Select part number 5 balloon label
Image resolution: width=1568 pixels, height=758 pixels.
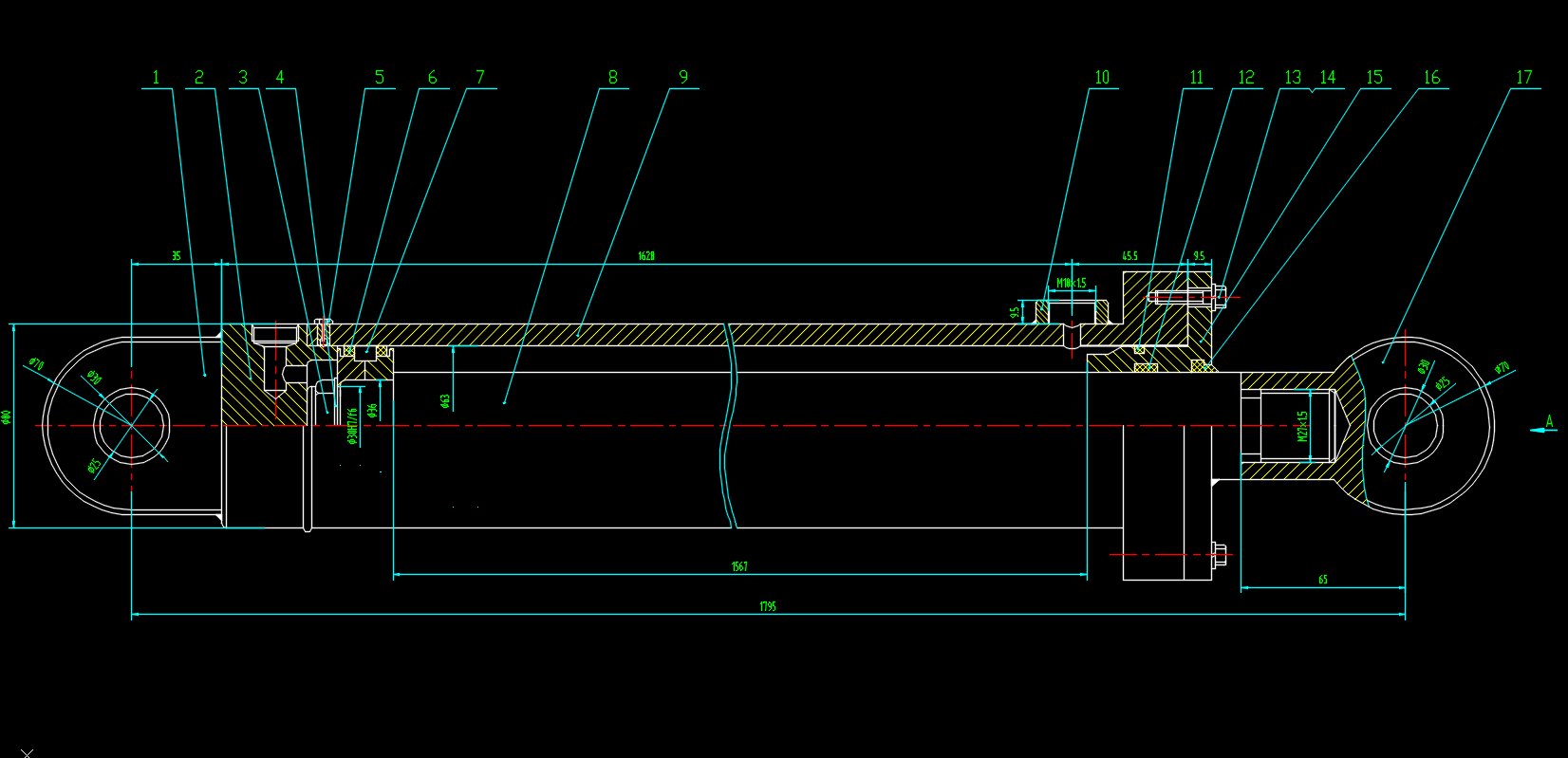tap(379, 78)
